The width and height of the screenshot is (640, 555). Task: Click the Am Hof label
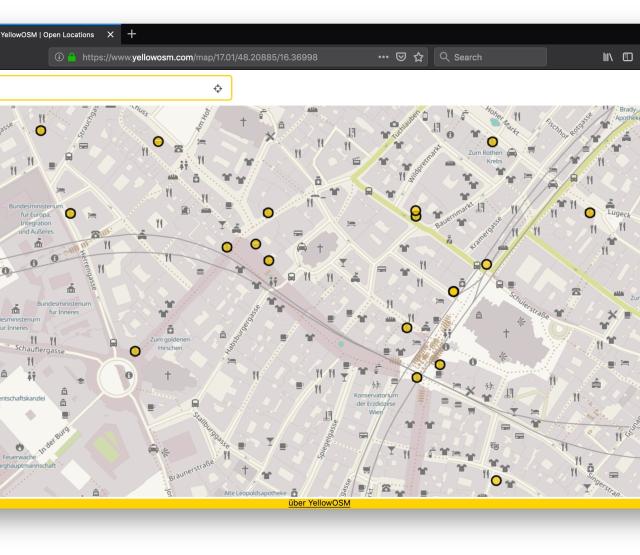pyautogui.click(x=202, y=120)
